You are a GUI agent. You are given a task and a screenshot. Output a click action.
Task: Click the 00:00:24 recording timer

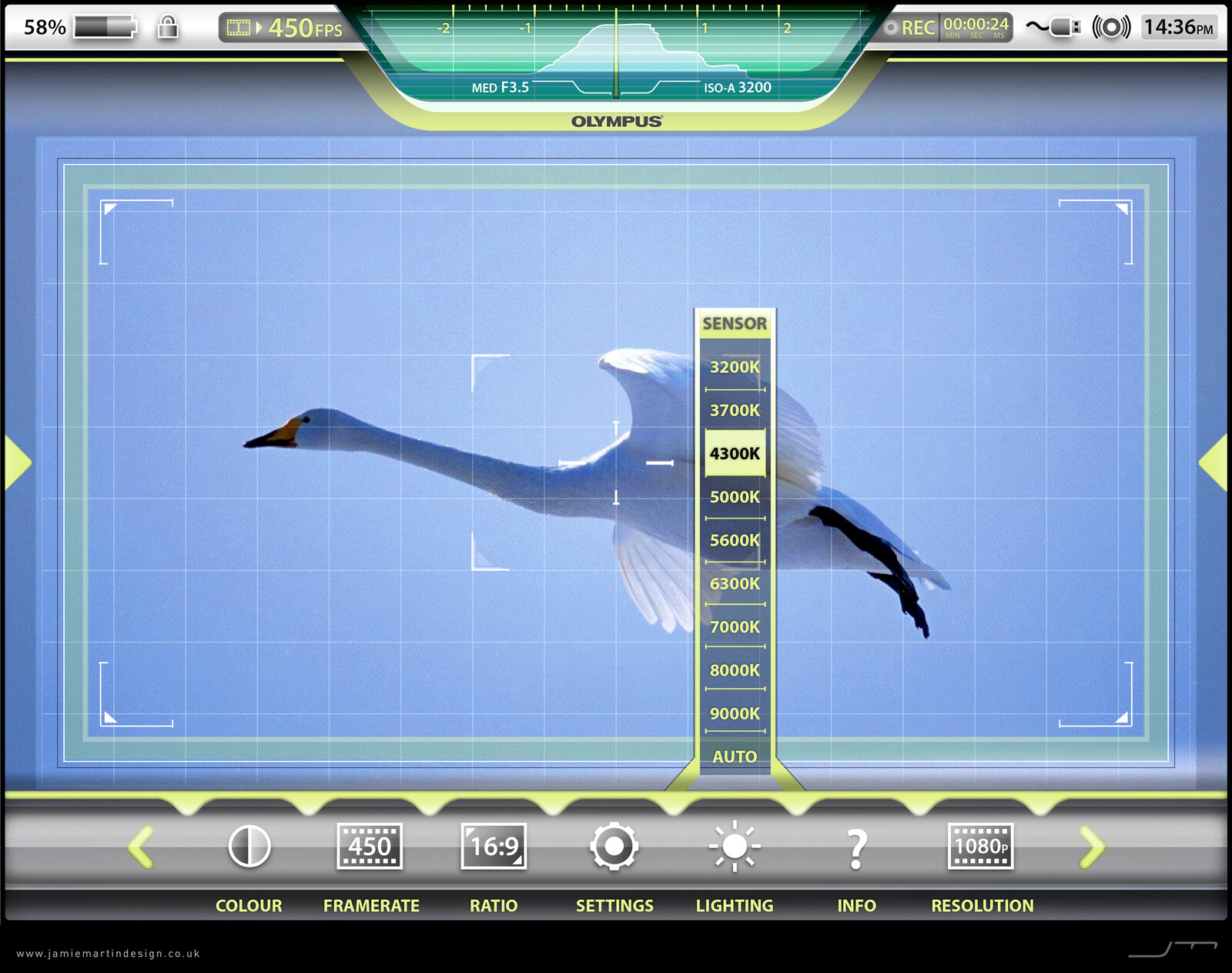(x=976, y=27)
